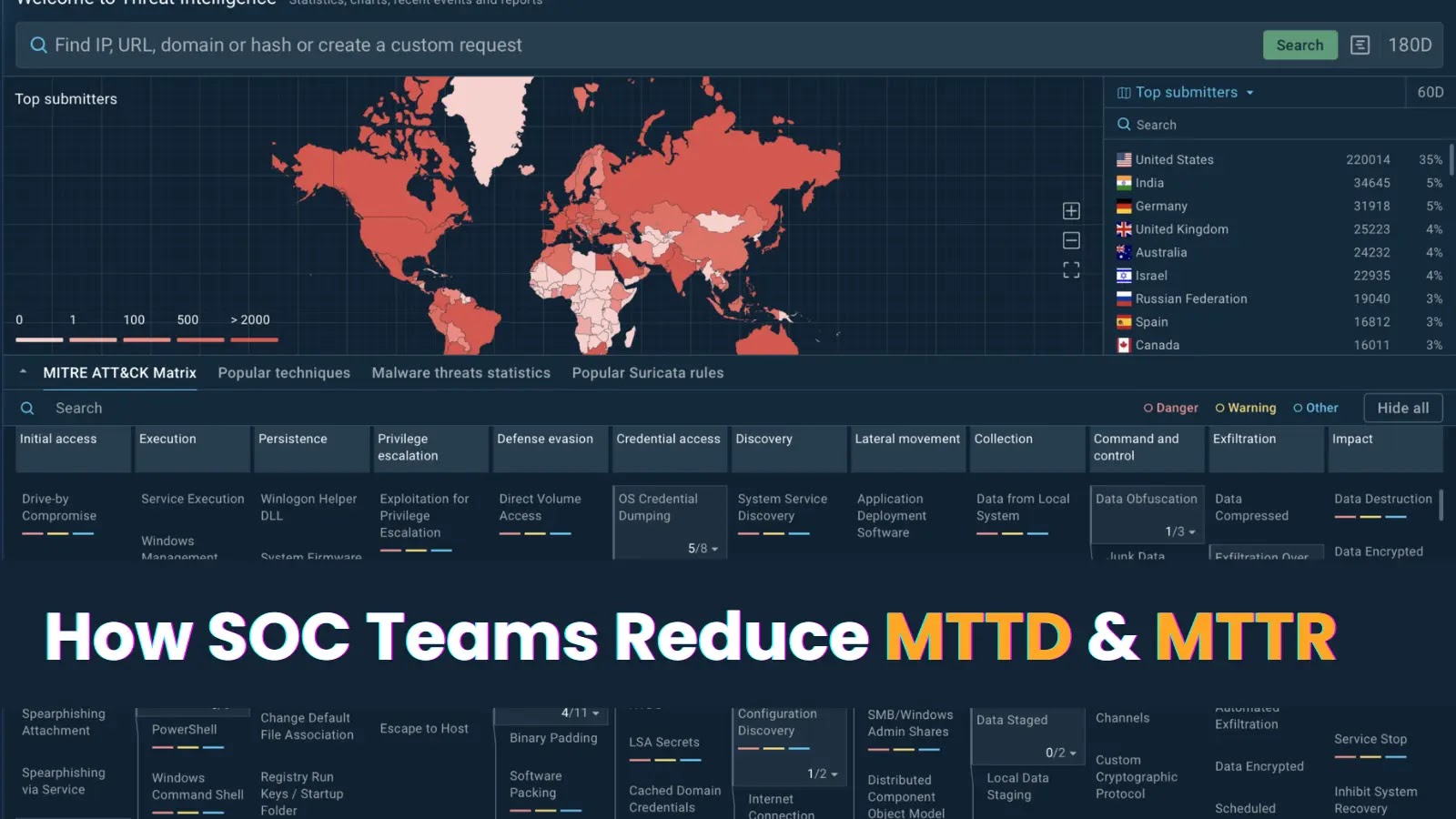Image resolution: width=1456 pixels, height=819 pixels.
Task: Select United States in the Top submitters list
Action: (x=1176, y=159)
